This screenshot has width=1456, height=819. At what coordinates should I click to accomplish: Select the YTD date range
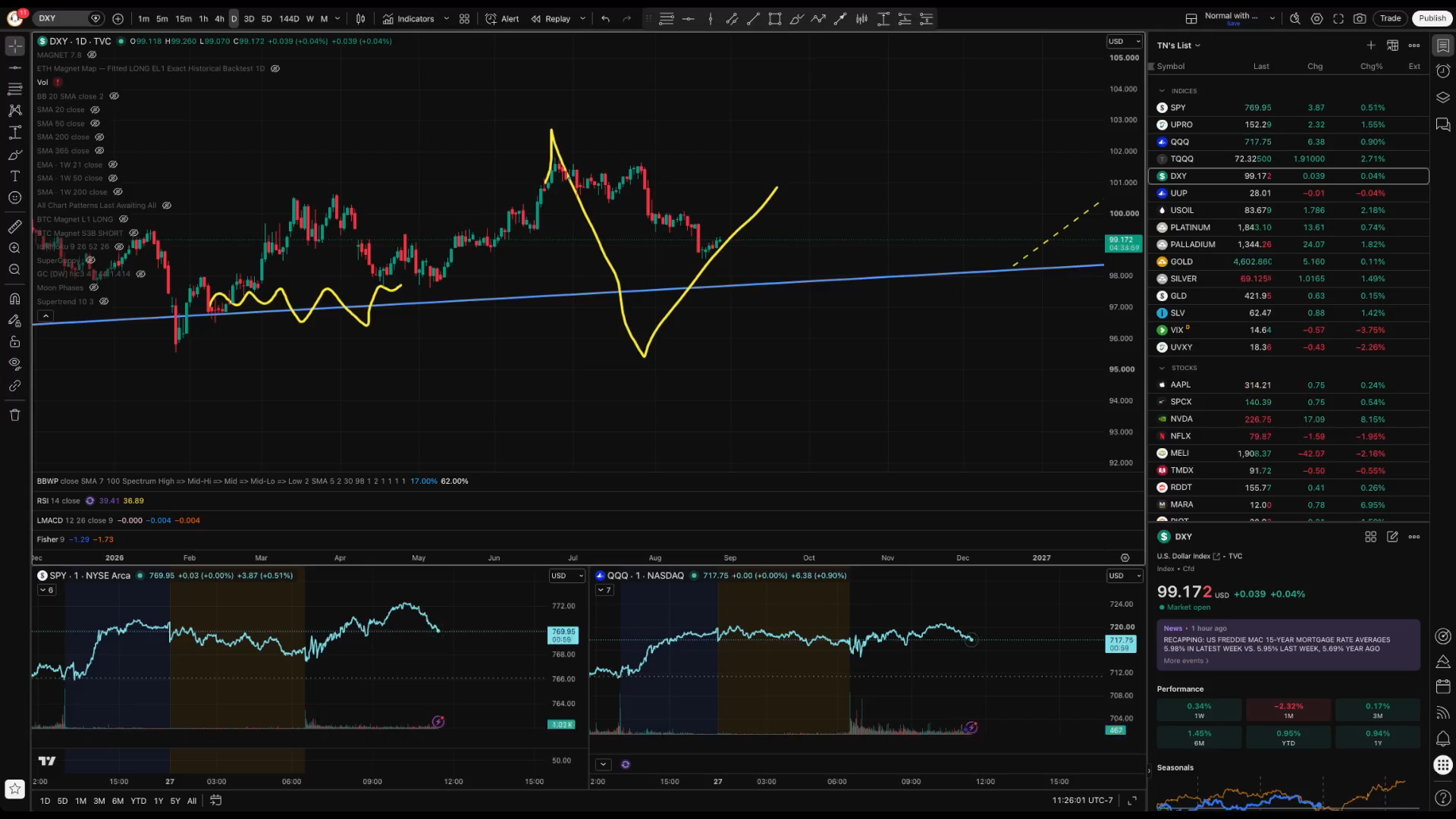(138, 801)
